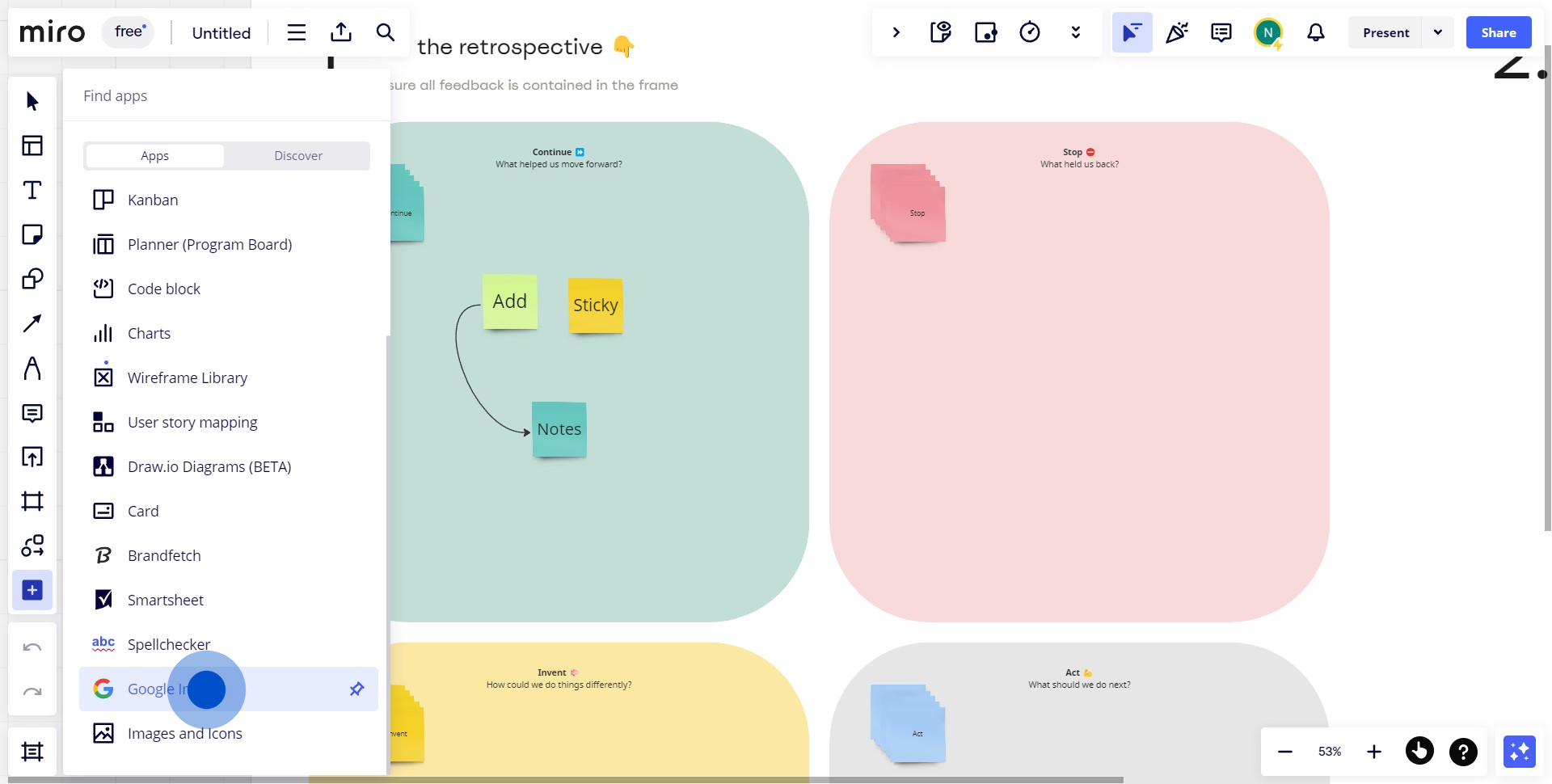Click the Reactions party popper icon

[1177, 32]
